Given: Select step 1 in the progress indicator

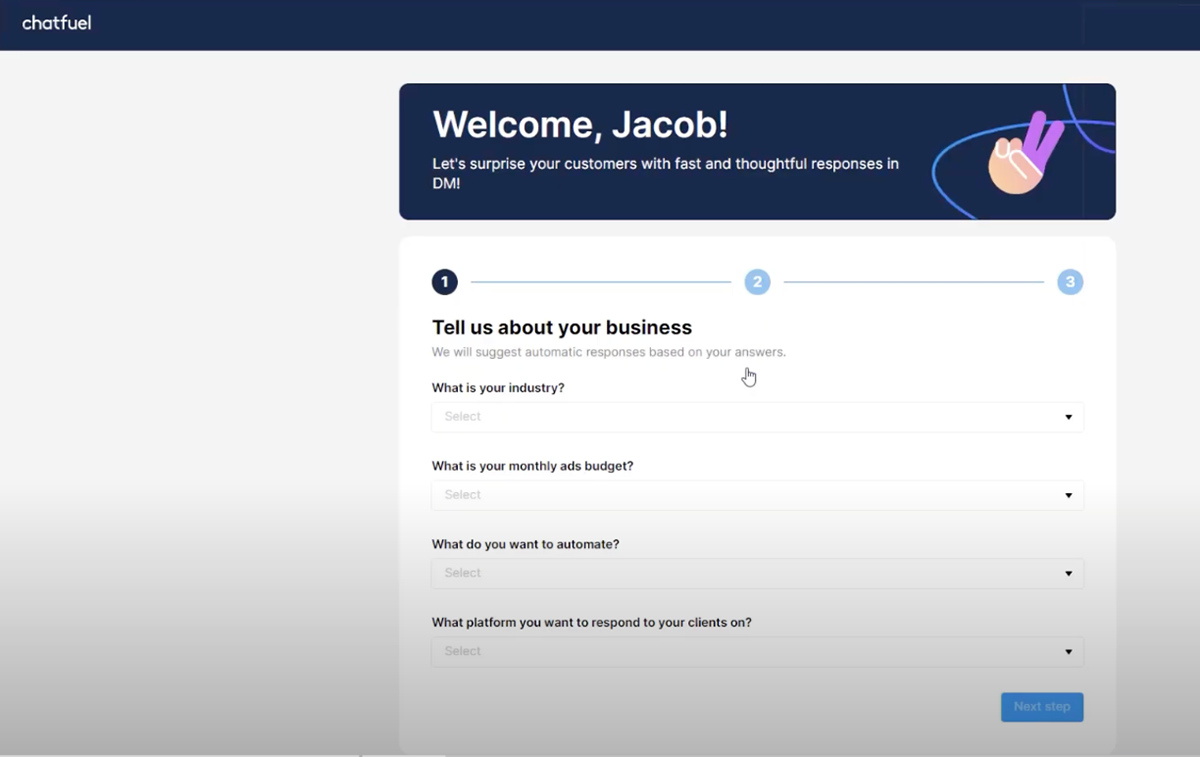Looking at the screenshot, I should tap(445, 282).
